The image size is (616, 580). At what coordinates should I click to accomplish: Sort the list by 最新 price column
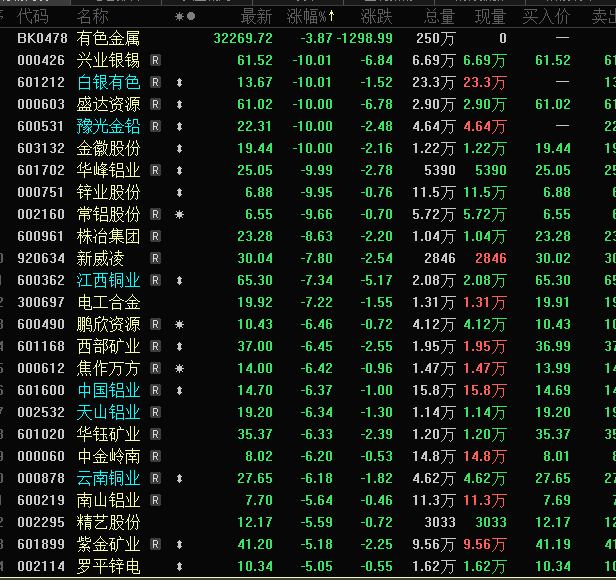[x=256, y=16]
